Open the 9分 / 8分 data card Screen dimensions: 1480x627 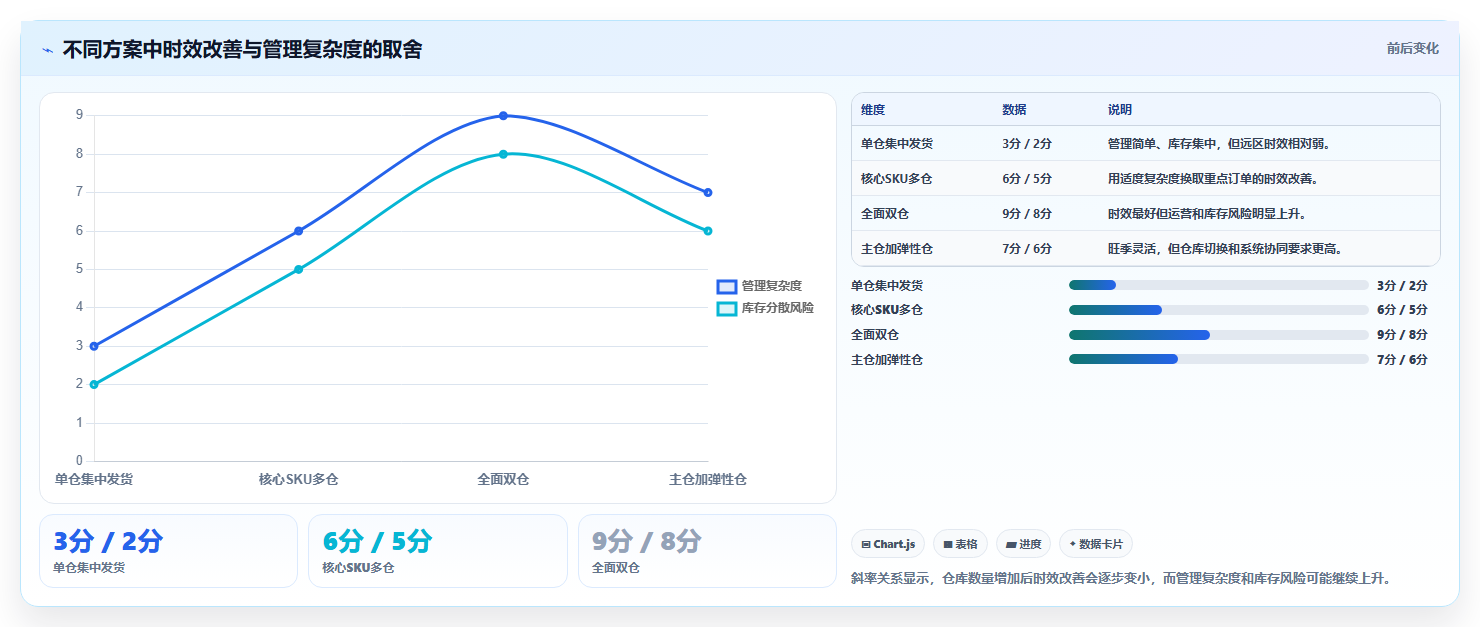707,551
